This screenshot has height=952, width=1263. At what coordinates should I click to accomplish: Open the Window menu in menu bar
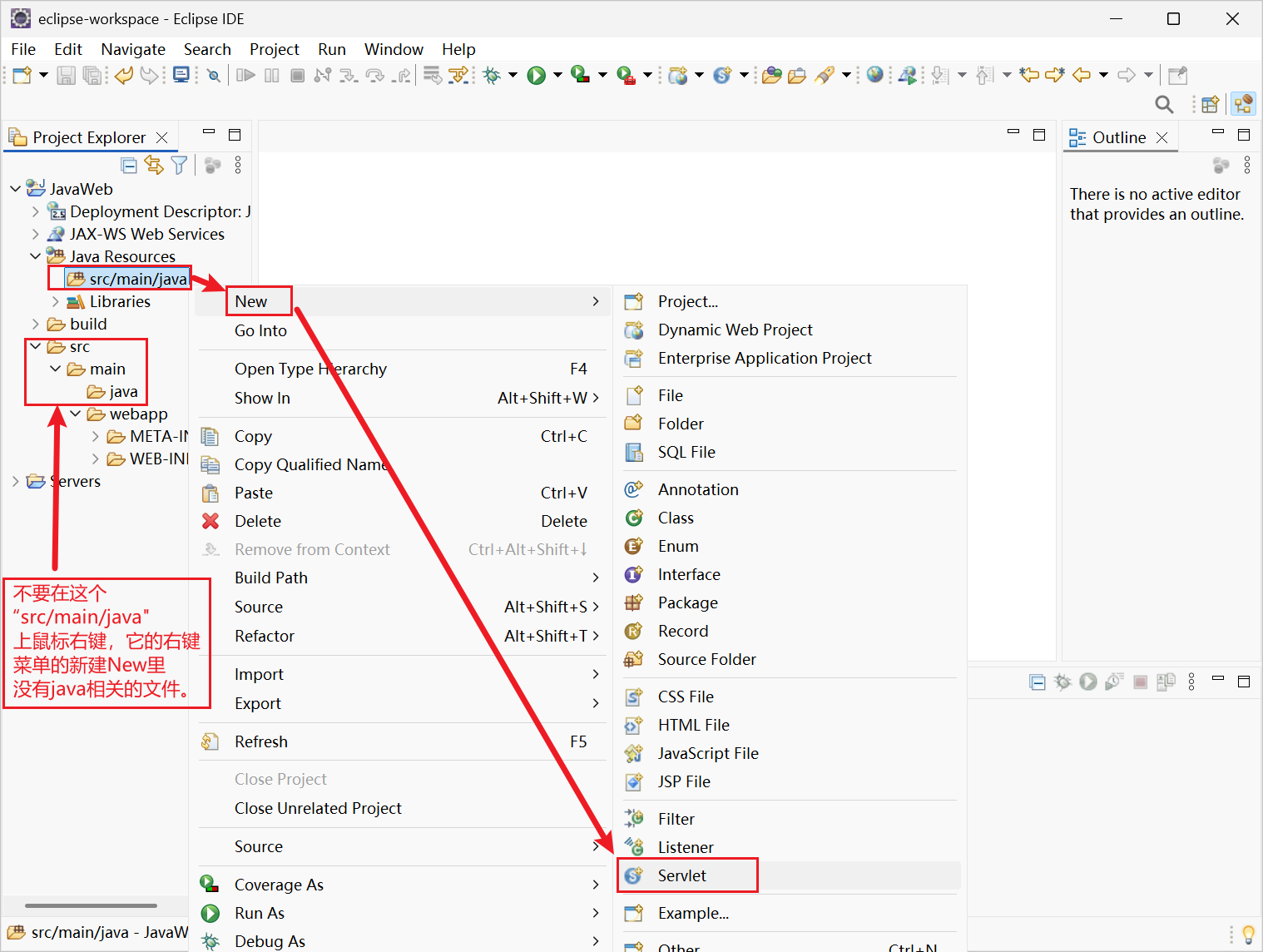click(394, 49)
